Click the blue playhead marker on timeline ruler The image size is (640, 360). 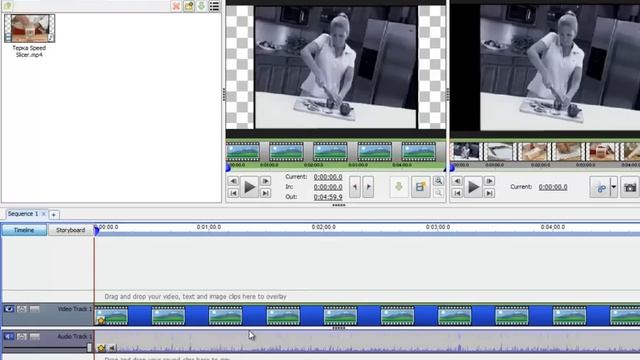[97, 231]
